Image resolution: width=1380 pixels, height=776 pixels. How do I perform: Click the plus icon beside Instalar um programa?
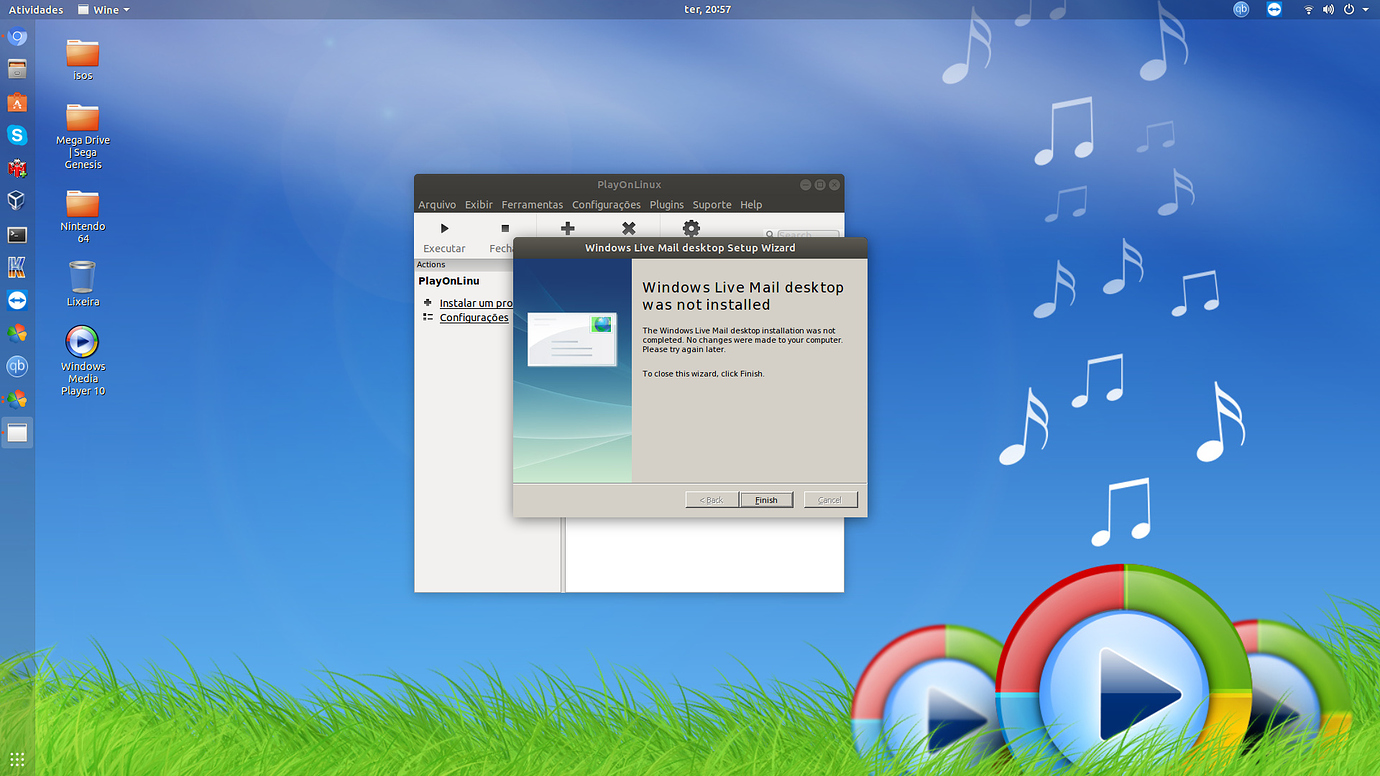click(428, 302)
